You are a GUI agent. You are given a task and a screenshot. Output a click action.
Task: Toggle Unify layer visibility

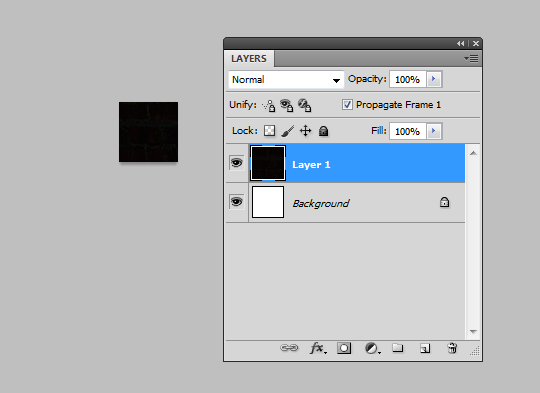point(287,105)
